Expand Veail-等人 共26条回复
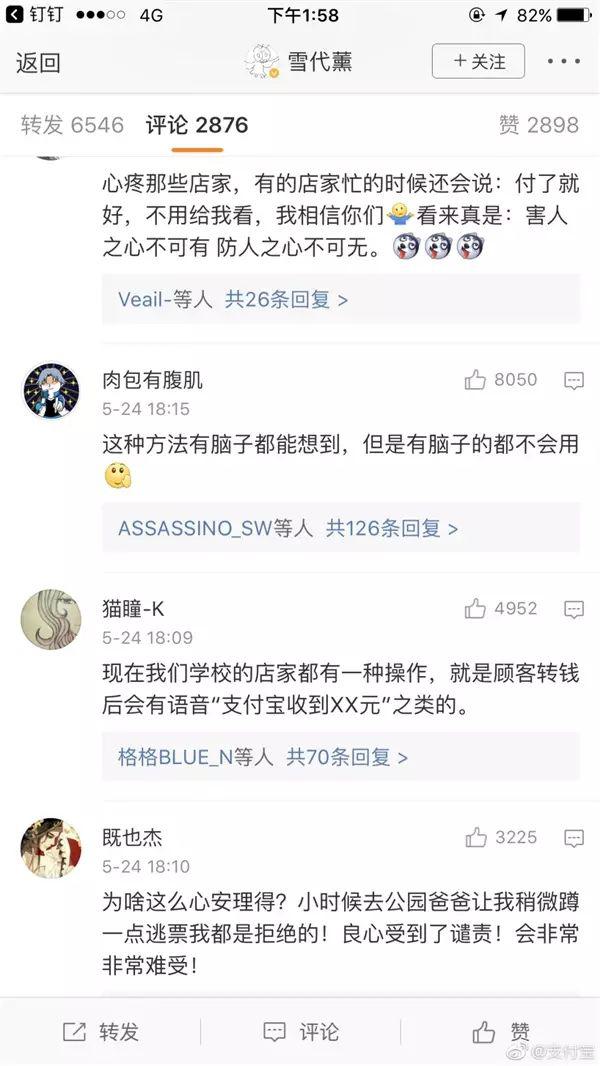This screenshot has height=1066, width=600. [x=341, y=299]
